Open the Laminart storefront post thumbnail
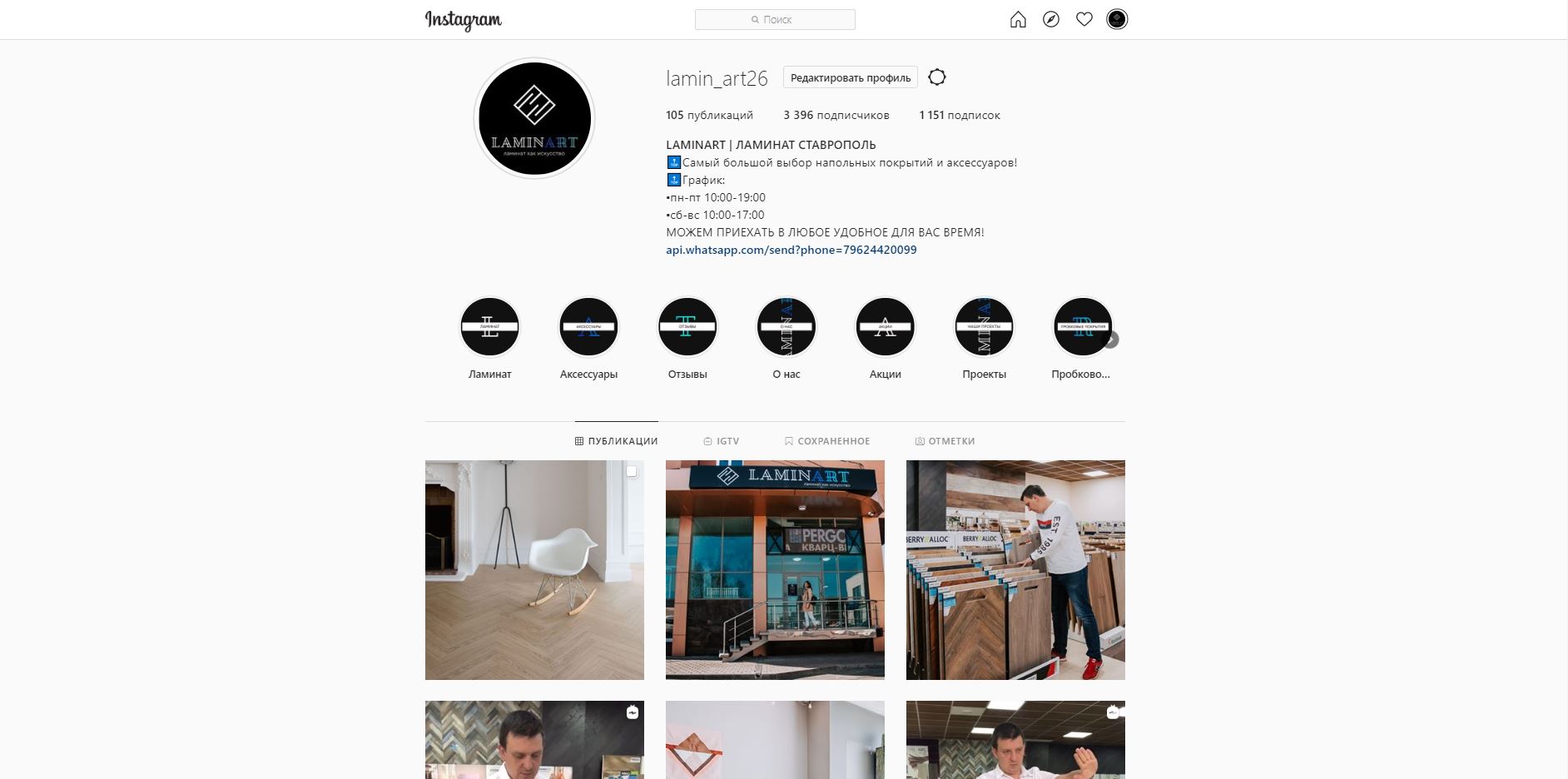The image size is (1568, 779). (x=775, y=570)
